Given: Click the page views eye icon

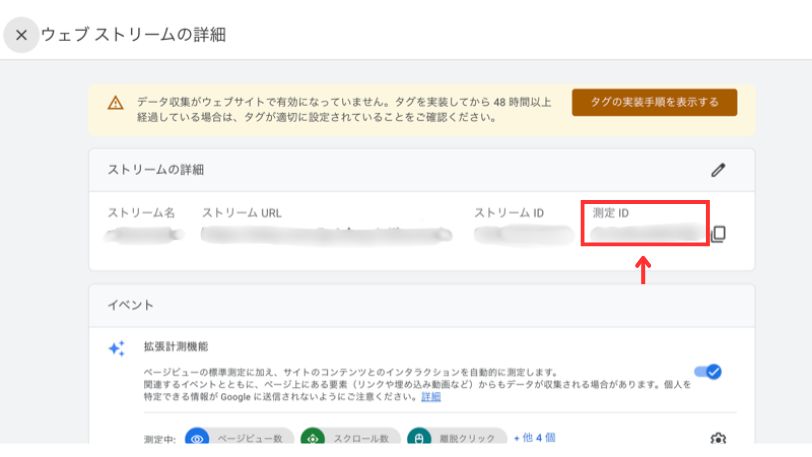Looking at the screenshot, I should (x=198, y=438).
